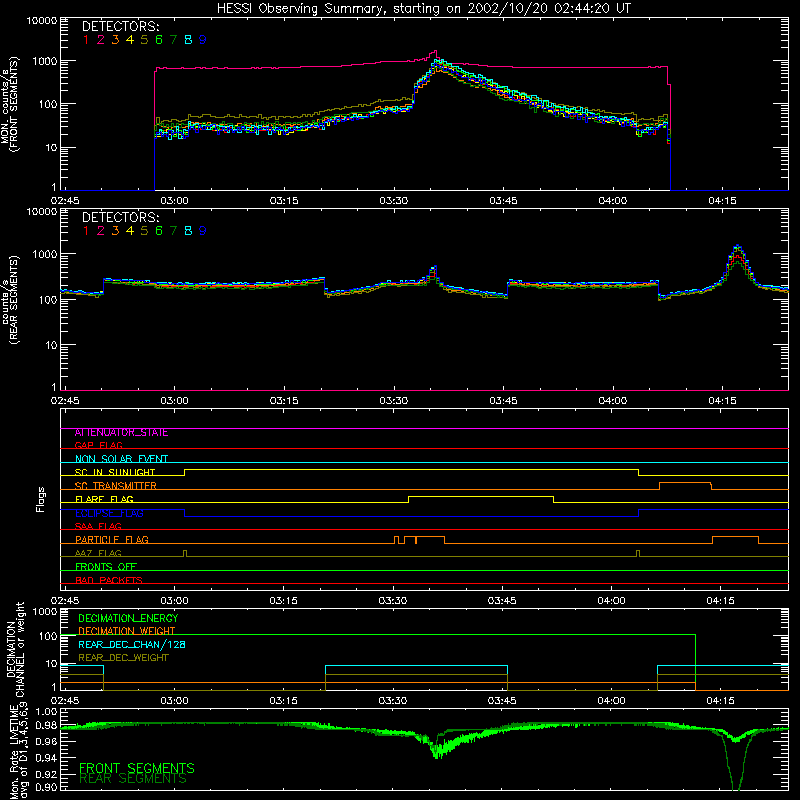Click the flare peak in front segments curve
Image resolution: width=800 pixels, height=800 pixels.
tap(435, 53)
